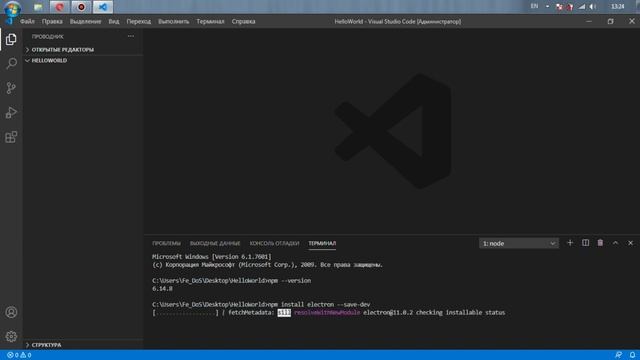Click the network signal tray icon
This screenshot has height=360, width=640.
click(x=582, y=7)
